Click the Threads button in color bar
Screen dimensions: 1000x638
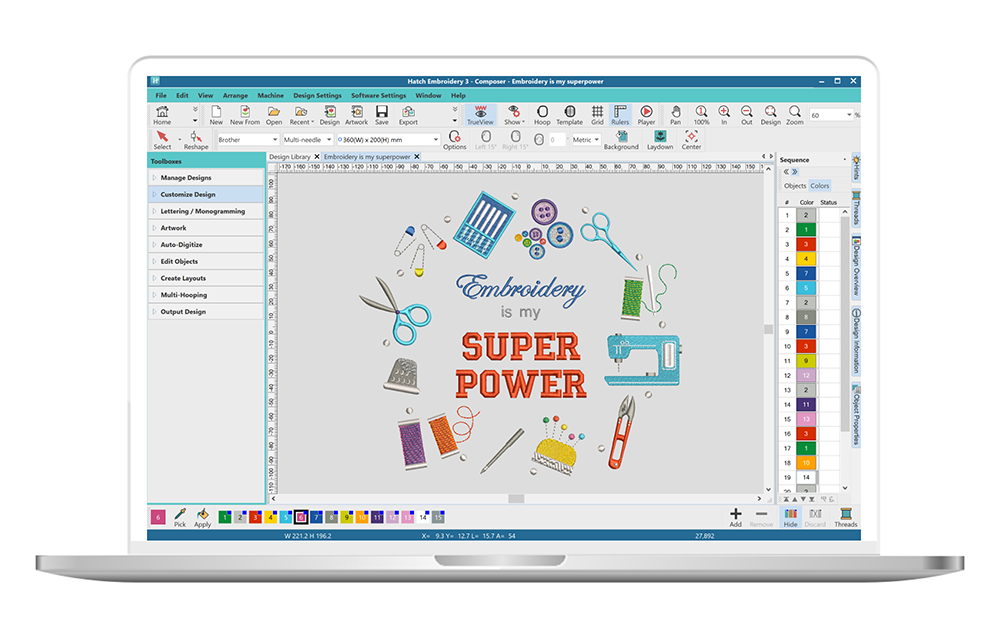pos(845,516)
